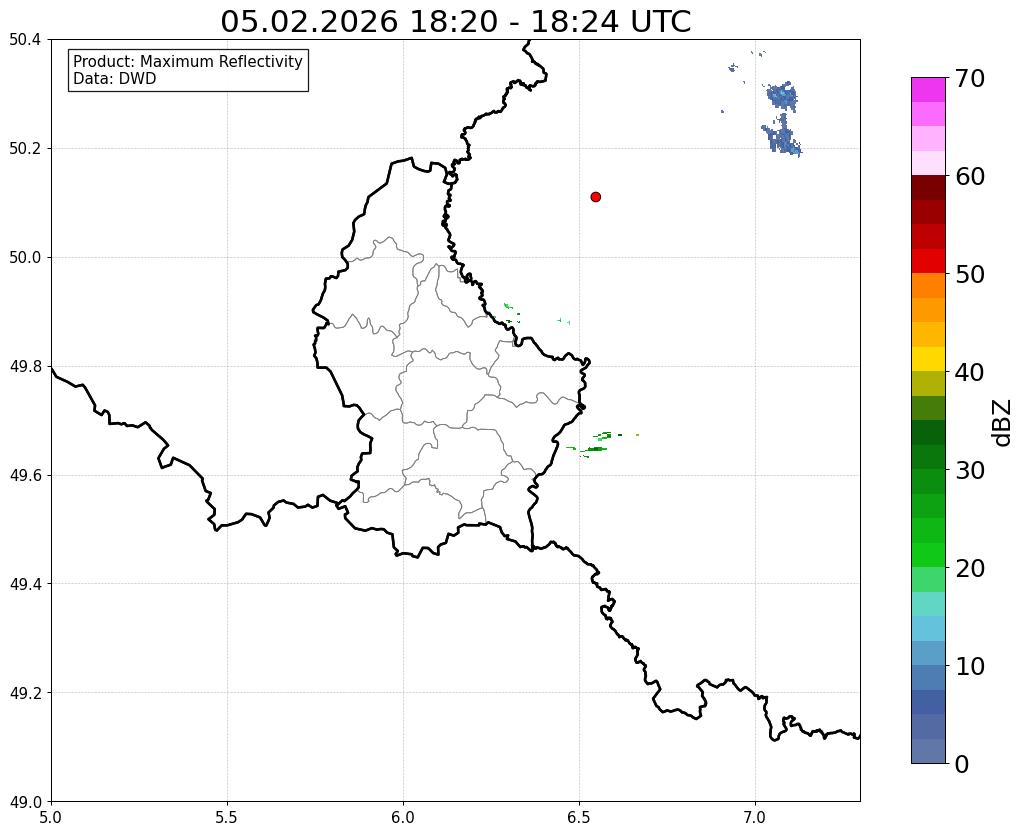Click the colorbar tick label "0"
The image size is (1023, 834).
pyautogui.click(x=962, y=764)
